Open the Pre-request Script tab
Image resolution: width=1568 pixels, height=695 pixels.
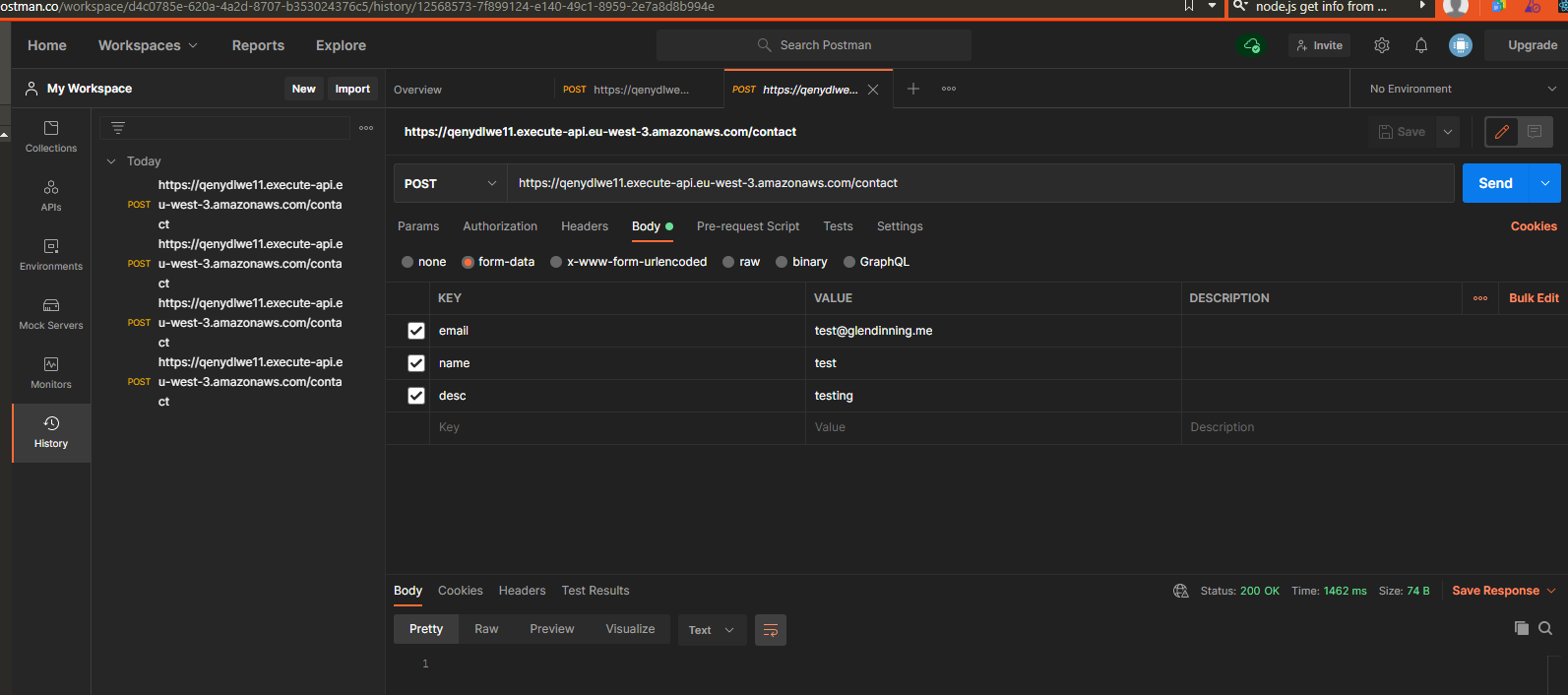click(x=748, y=226)
